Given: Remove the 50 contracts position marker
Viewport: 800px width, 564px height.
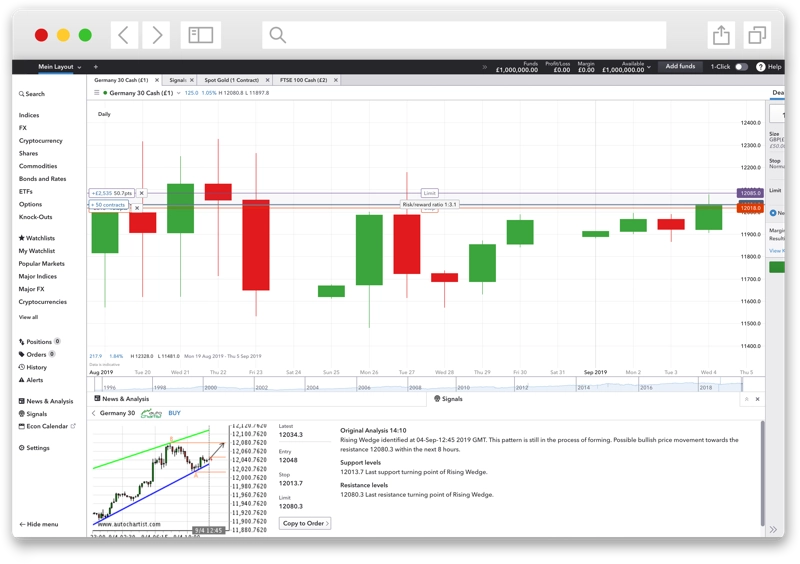Looking at the screenshot, I should pyautogui.click(x=137, y=208).
